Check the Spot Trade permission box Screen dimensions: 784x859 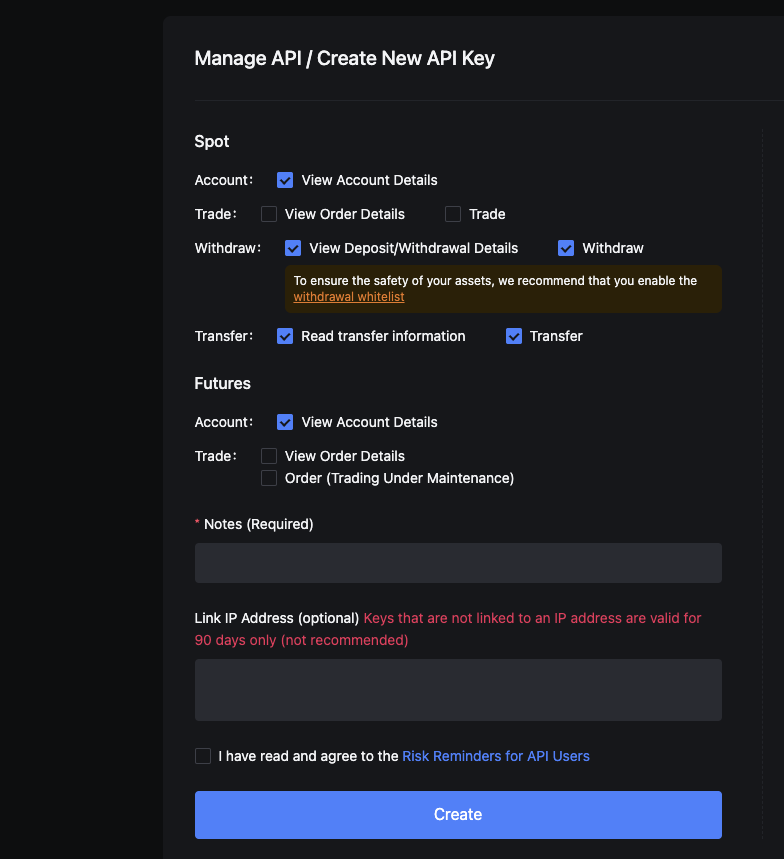(453, 214)
